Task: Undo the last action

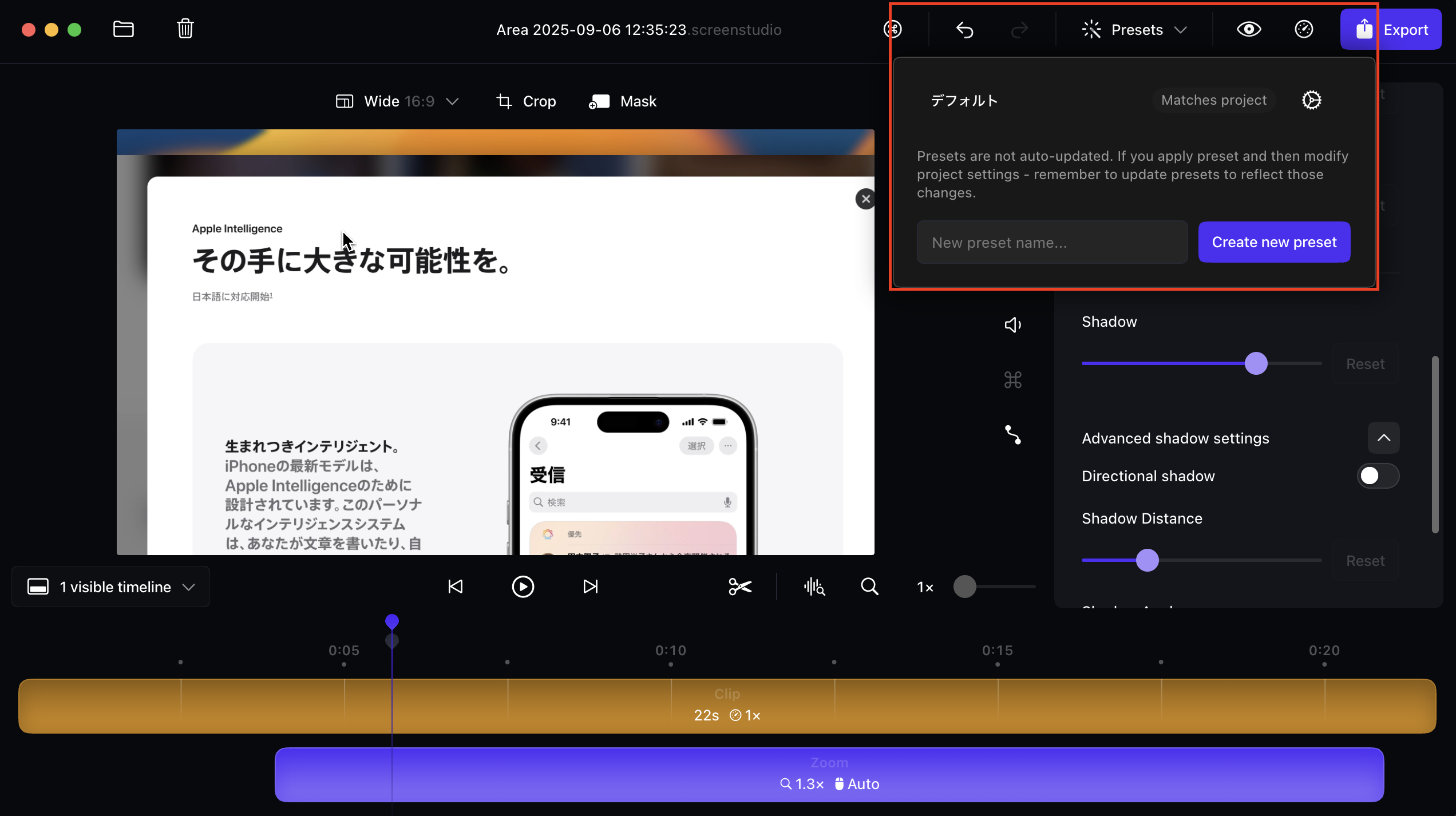Action: (x=965, y=29)
